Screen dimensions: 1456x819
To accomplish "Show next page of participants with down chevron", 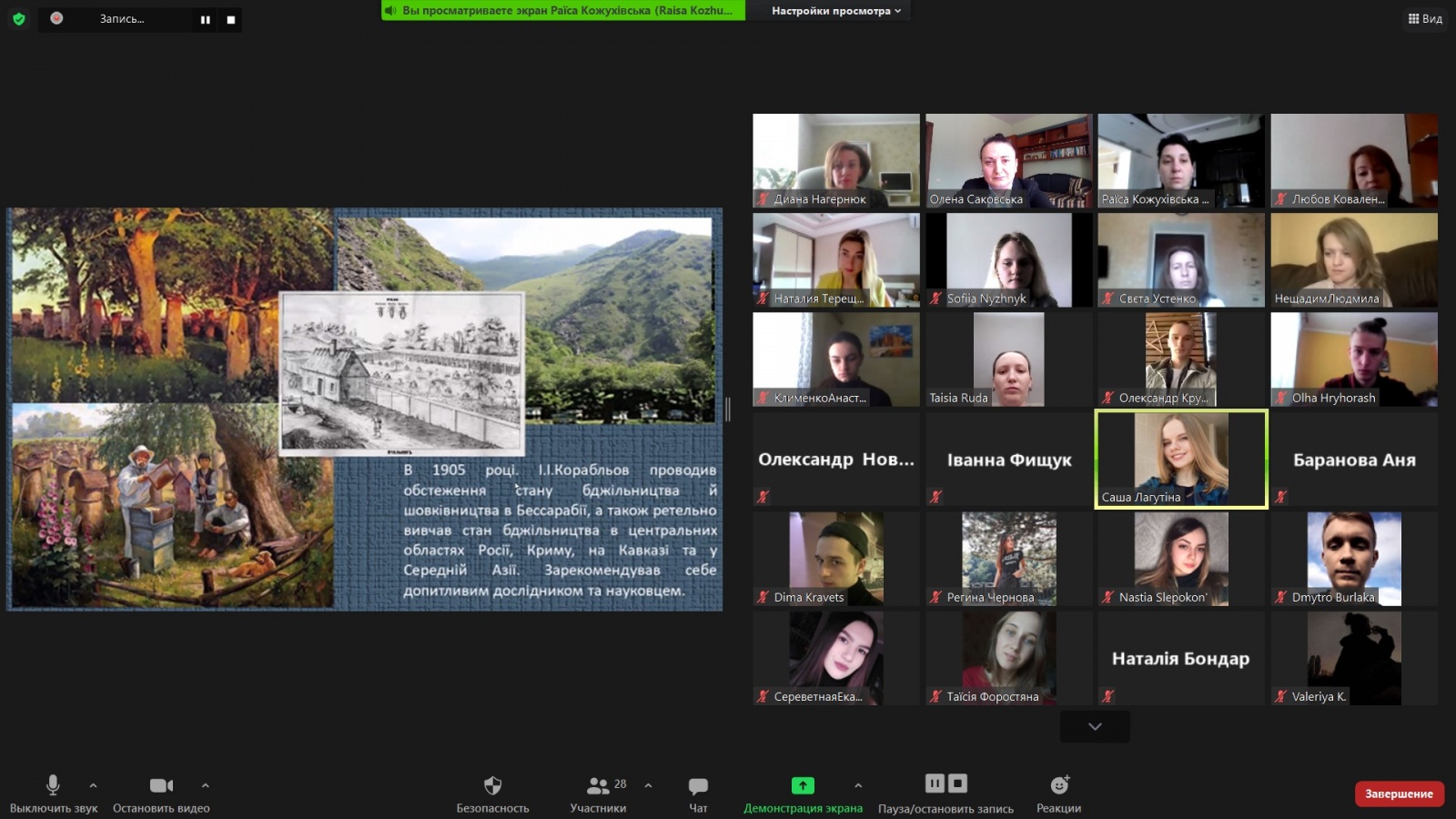I will coord(1095,726).
